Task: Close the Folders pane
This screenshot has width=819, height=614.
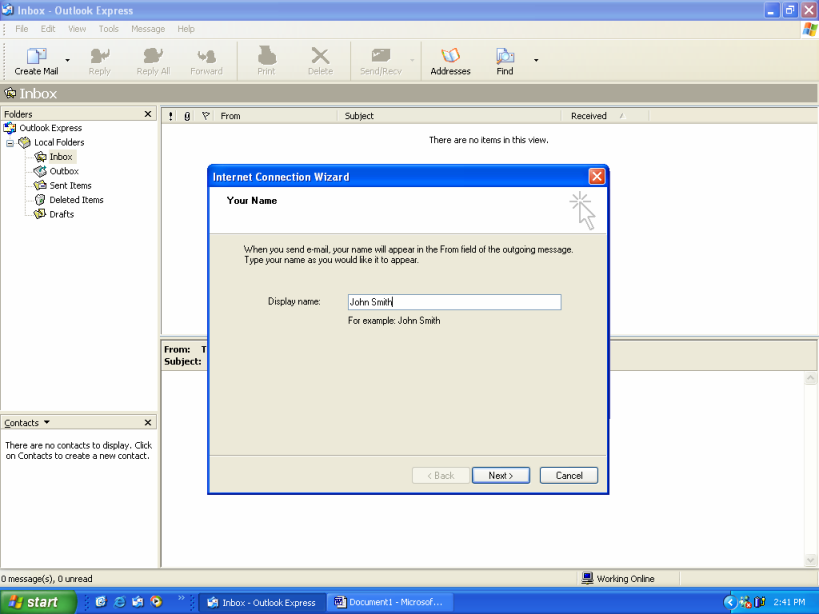Action: (x=148, y=114)
